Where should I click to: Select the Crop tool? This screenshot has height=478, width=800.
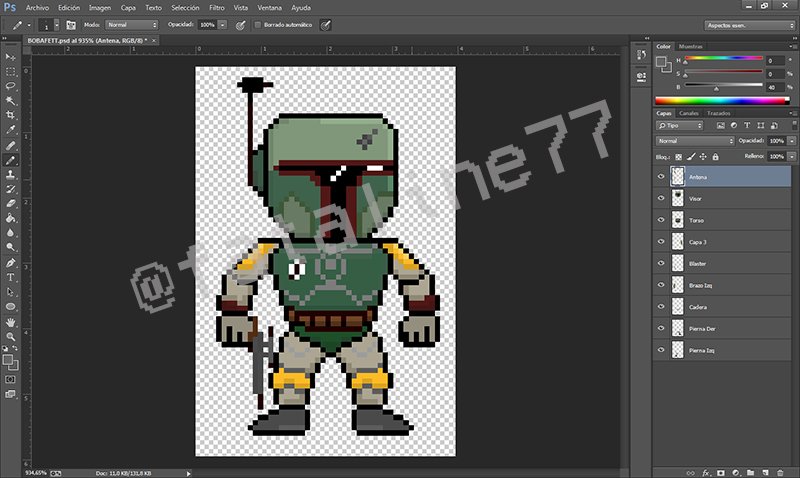click(10, 115)
